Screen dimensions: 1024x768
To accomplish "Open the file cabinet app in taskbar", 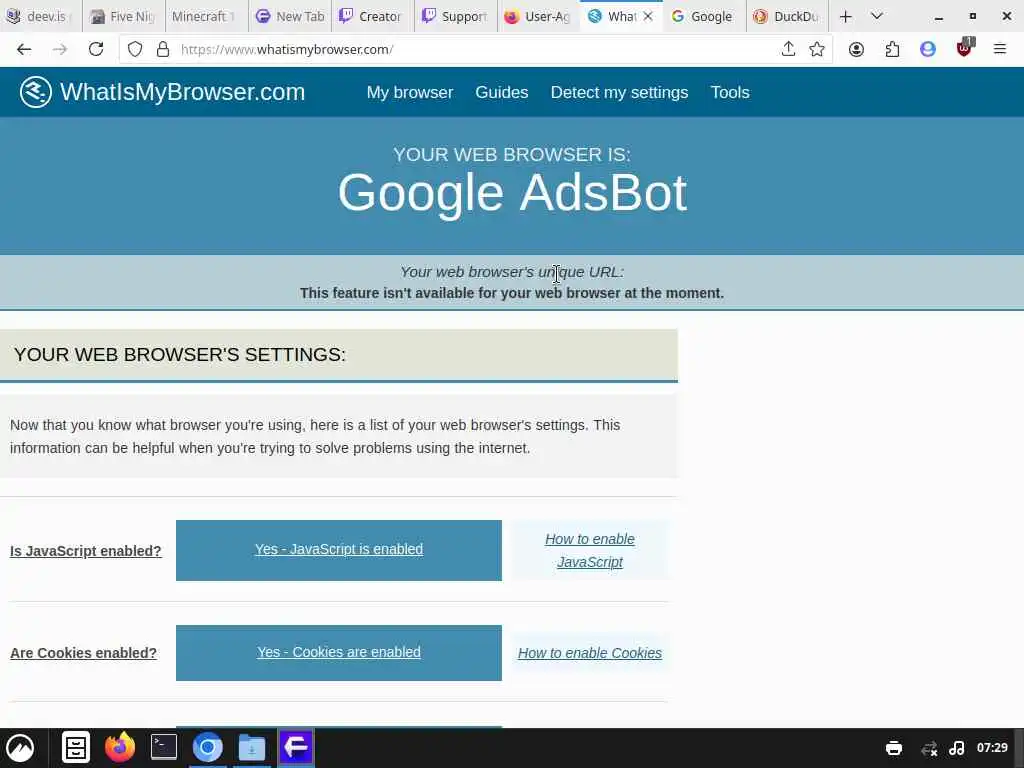I will coord(76,748).
